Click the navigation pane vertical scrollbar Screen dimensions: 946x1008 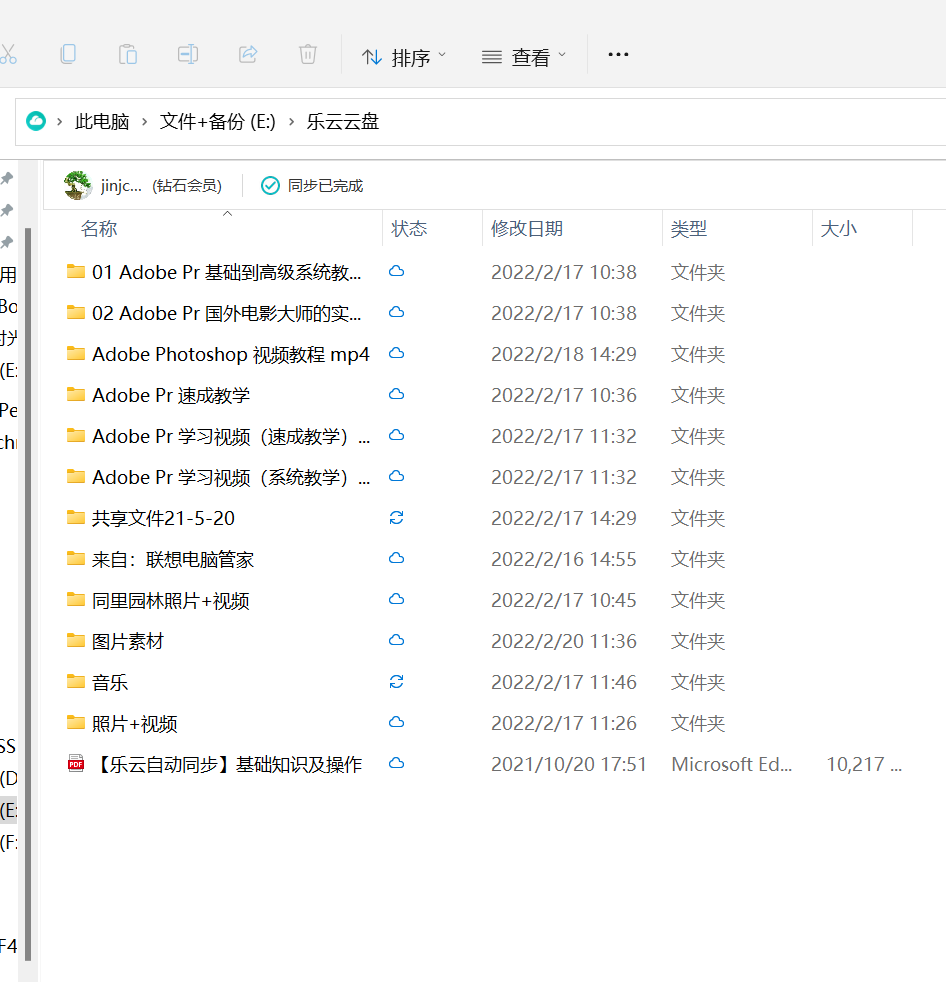pos(28,595)
